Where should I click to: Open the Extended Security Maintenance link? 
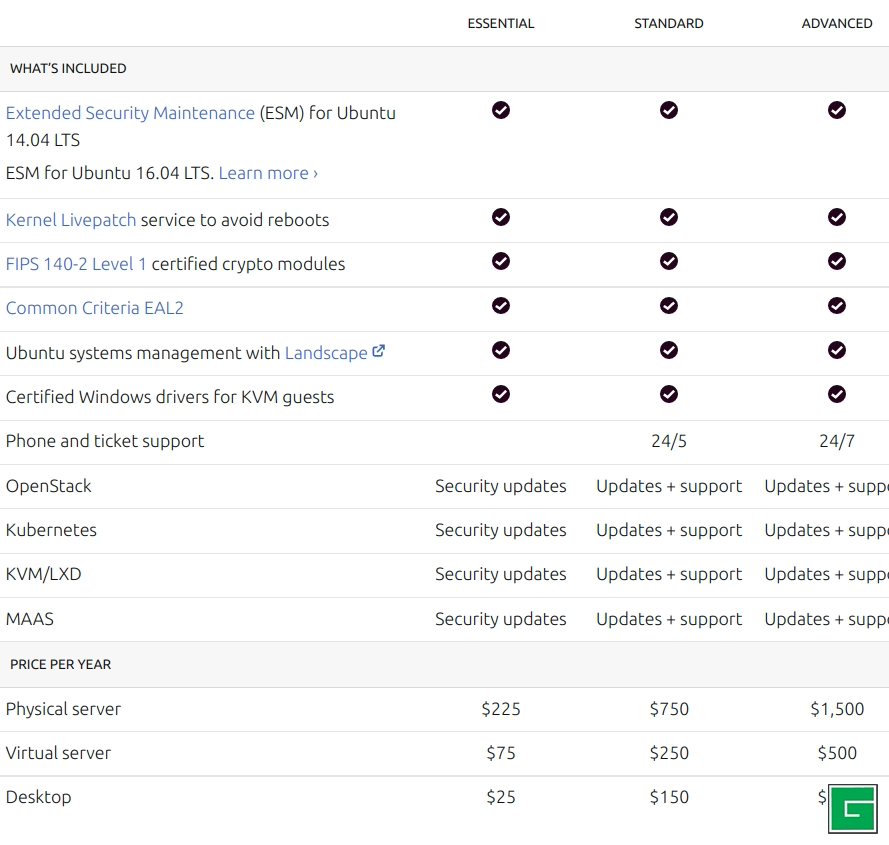tap(130, 113)
